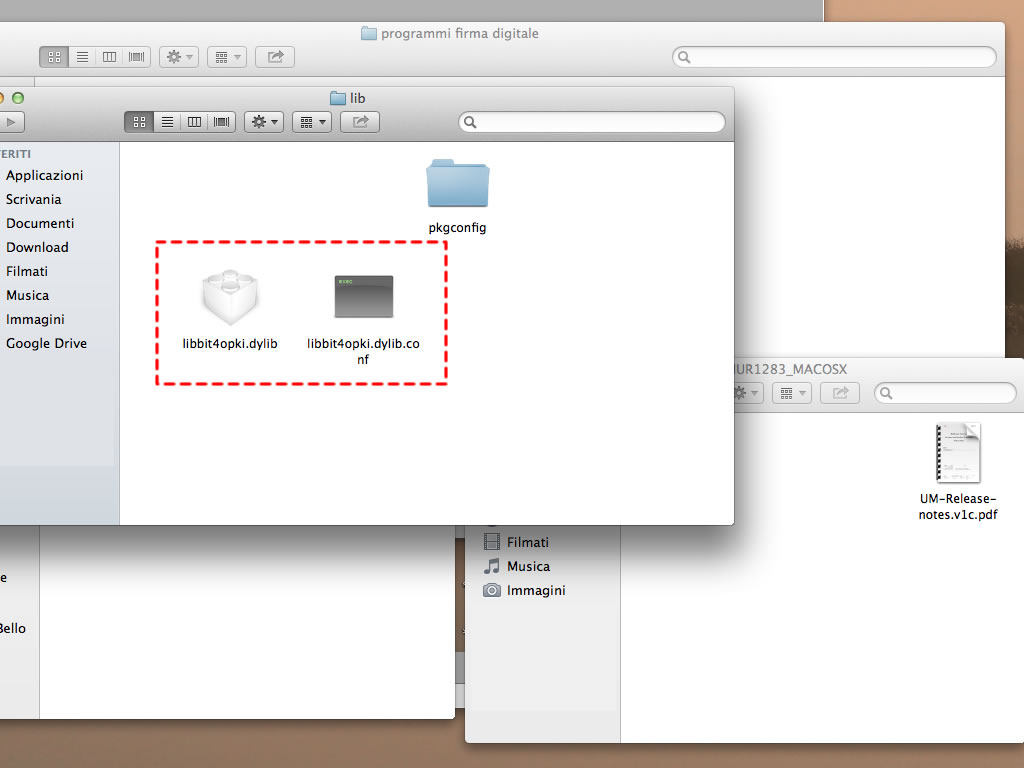Switch programmi firma digitale window to list view
The image size is (1024, 768).
point(82,57)
